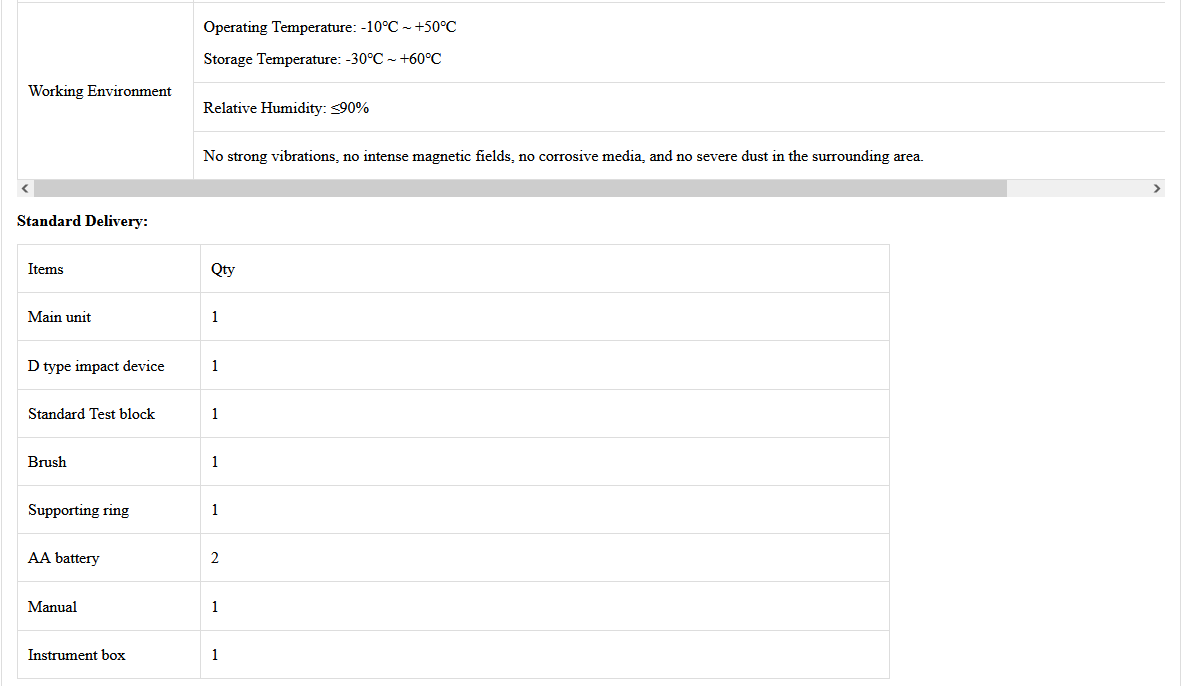Select the Relative Humidity cell
1187x686 pixels.
(x=286, y=108)
